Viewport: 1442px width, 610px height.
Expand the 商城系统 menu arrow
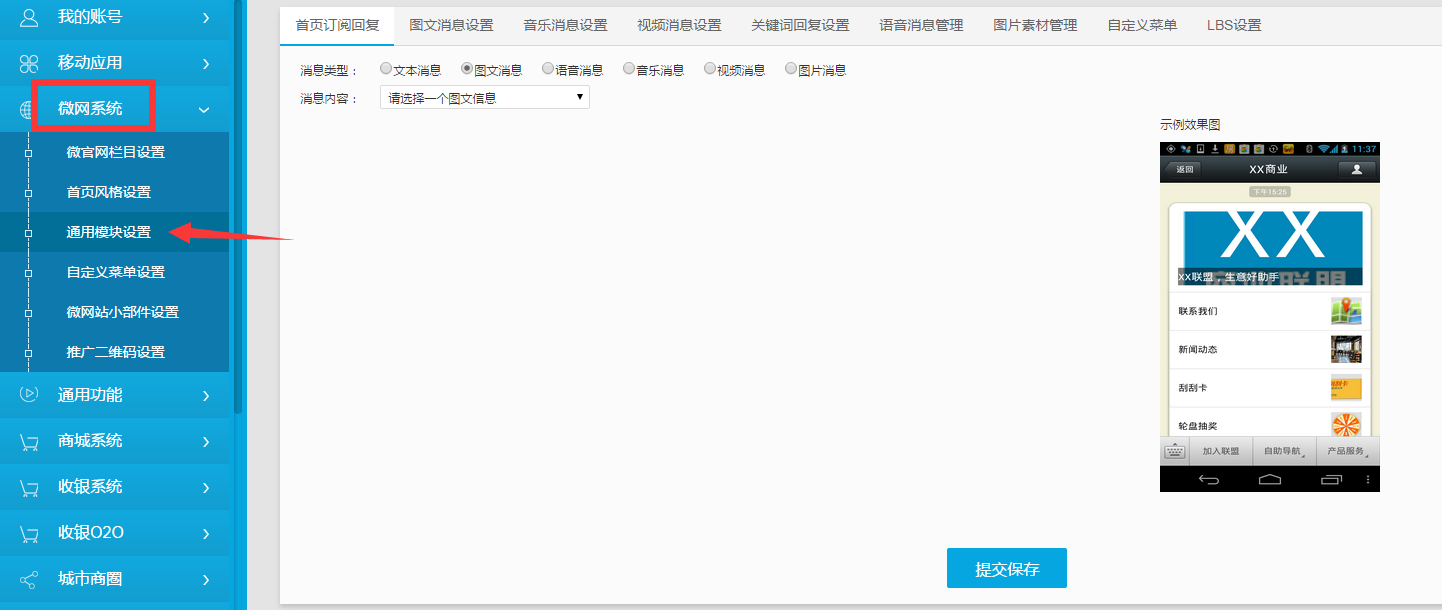(x=205, y=441)
